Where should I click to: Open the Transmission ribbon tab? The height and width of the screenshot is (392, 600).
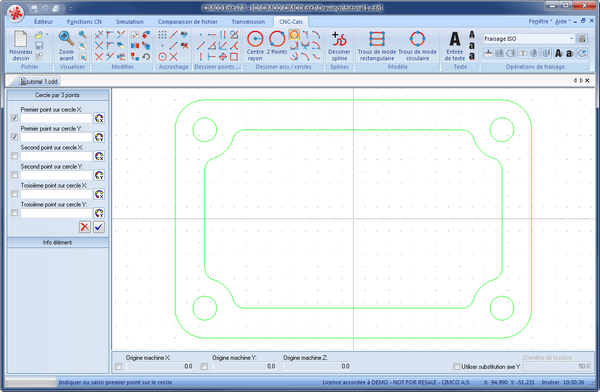coord(248,22)
